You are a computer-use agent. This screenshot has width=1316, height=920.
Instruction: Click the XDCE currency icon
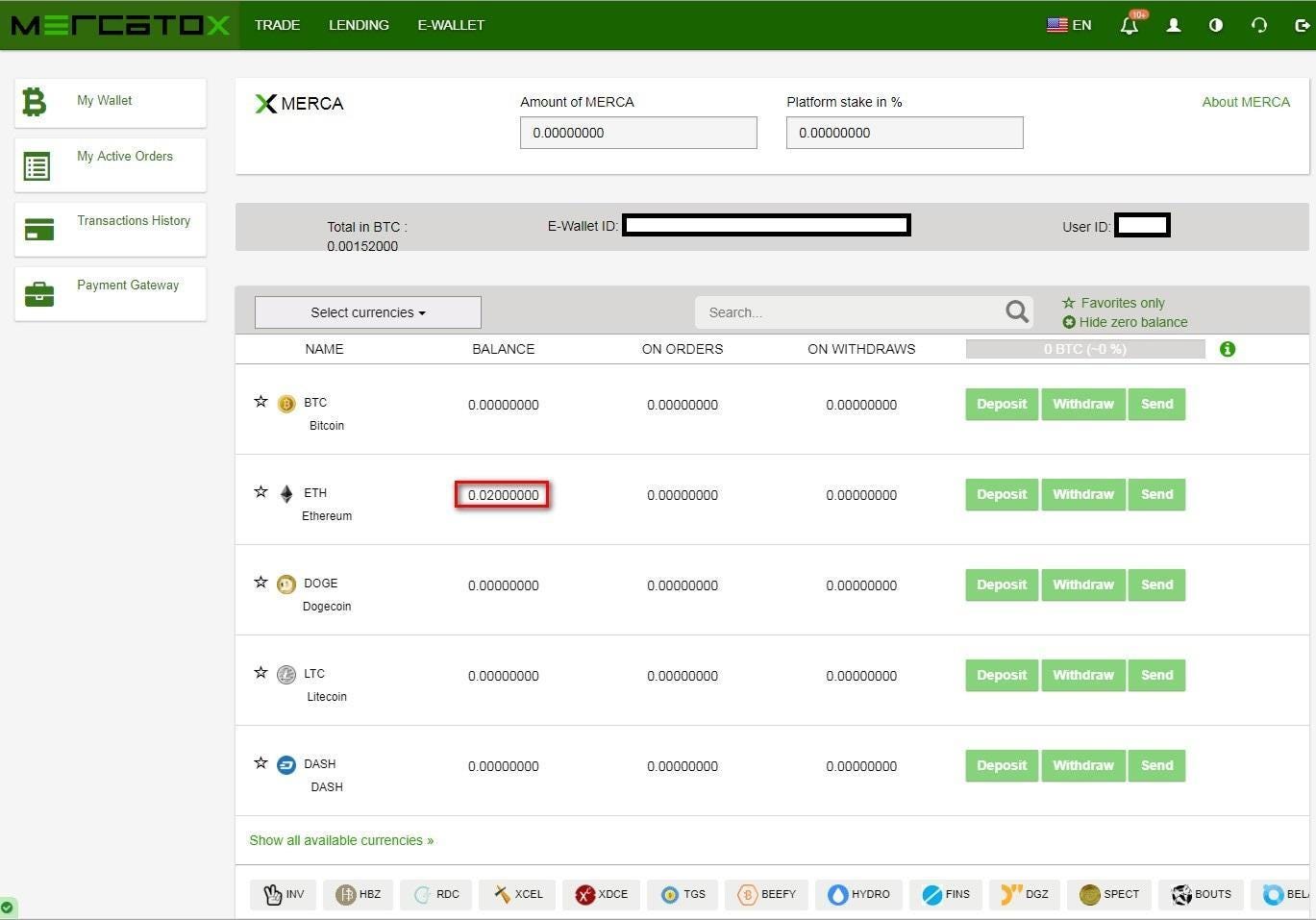pos(585,894)
